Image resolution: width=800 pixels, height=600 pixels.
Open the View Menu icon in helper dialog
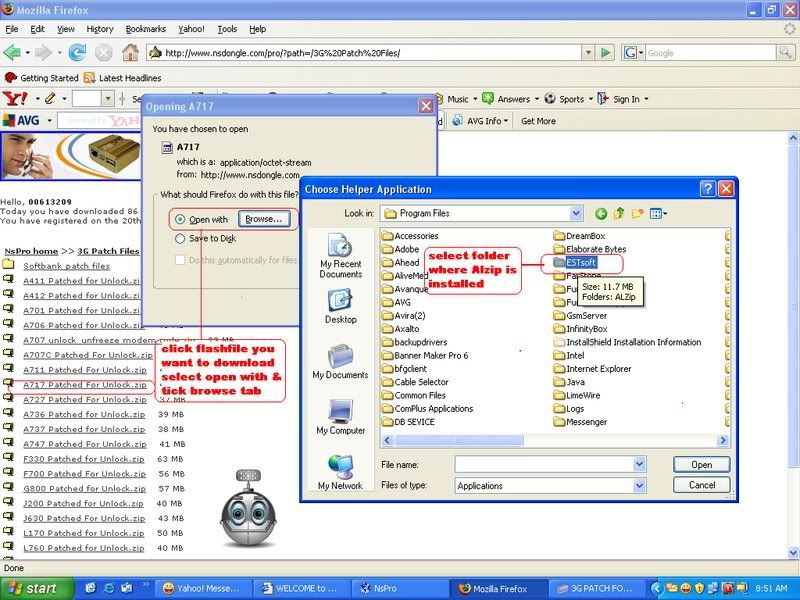pos(658,213)
